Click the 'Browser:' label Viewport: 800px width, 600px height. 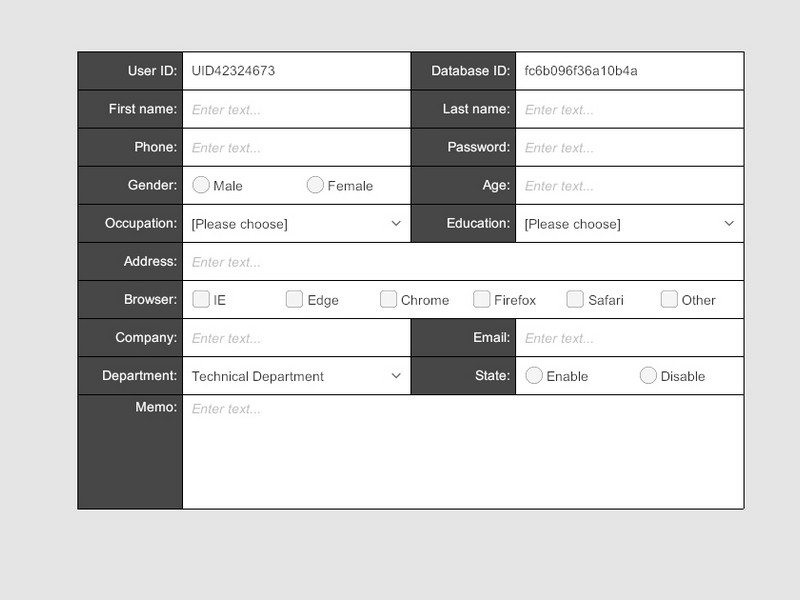pyautogui.click(x=150, y=299)
